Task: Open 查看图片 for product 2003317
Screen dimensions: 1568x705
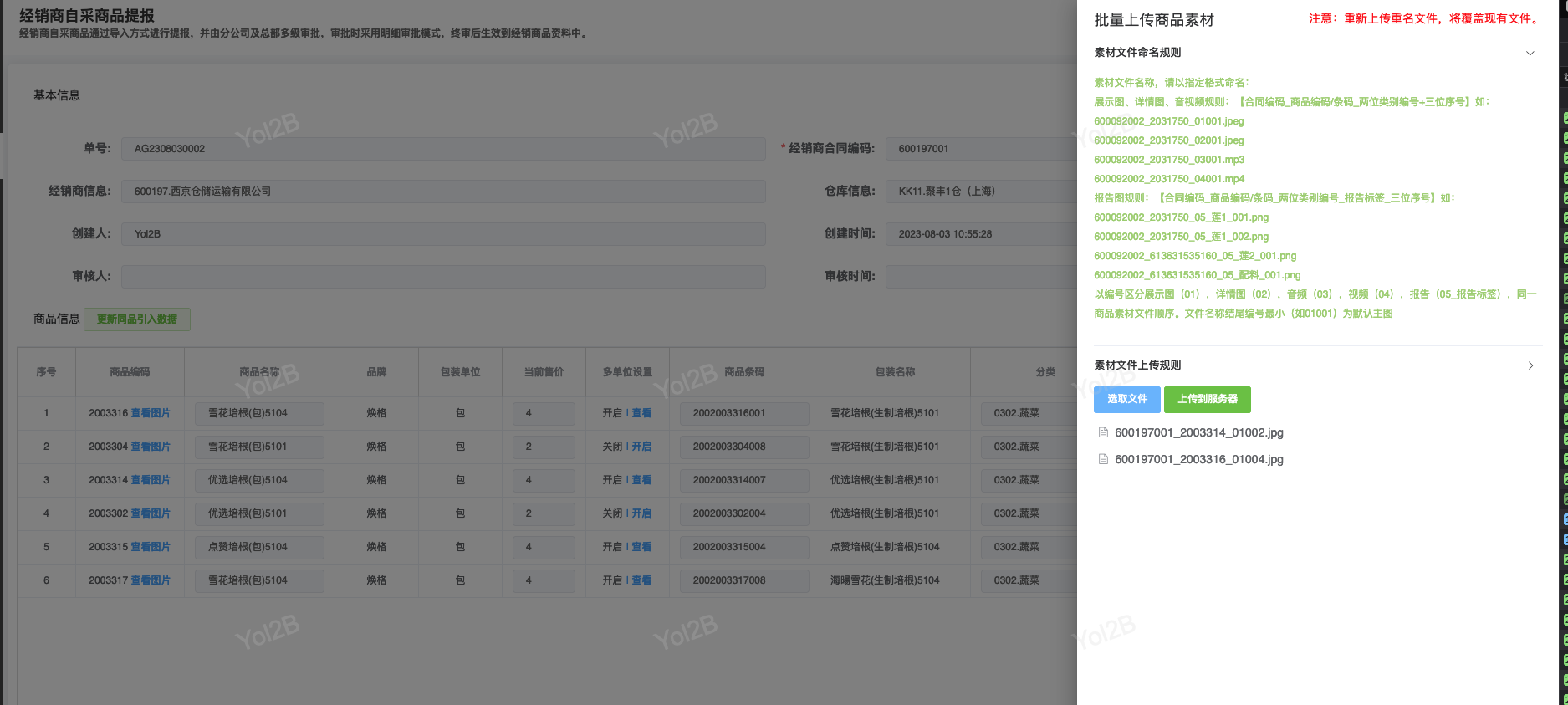Action: pyautogui.click(x=151, y=580)
